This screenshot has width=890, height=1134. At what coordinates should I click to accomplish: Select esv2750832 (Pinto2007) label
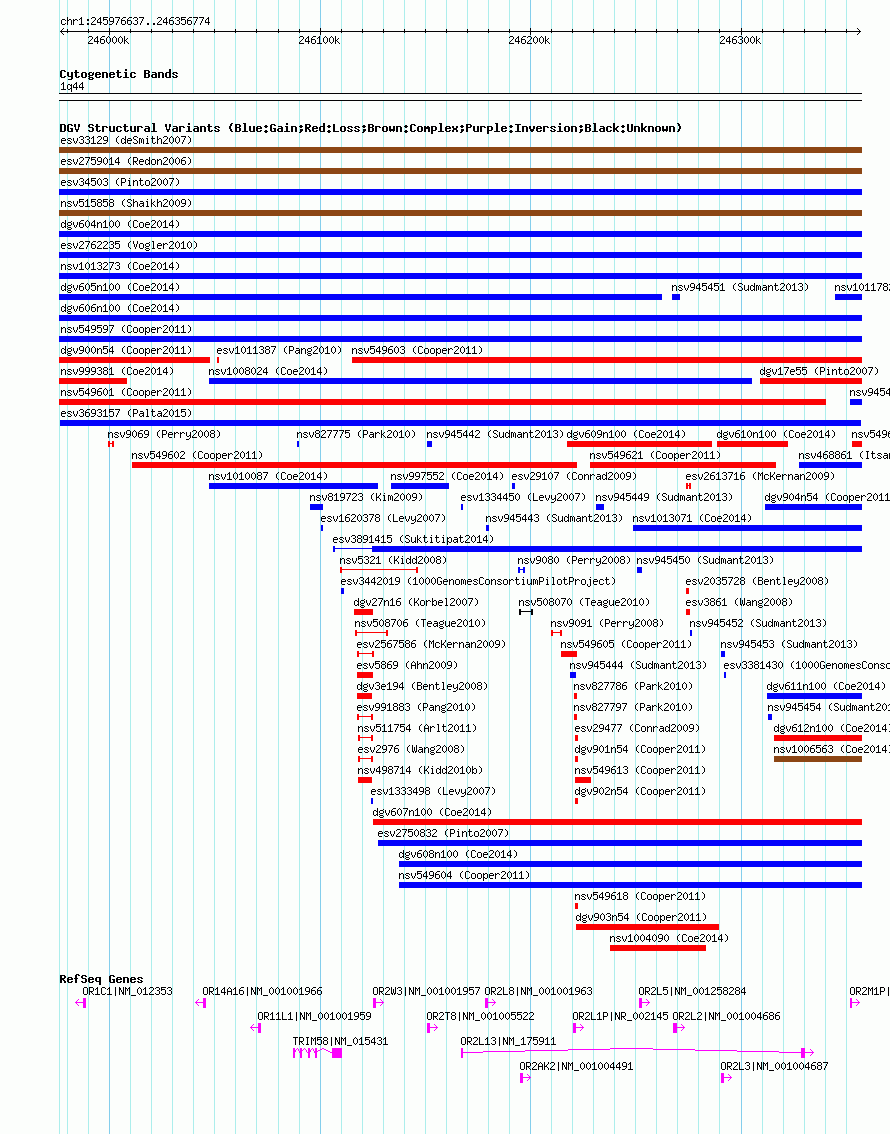pos(443,833)
